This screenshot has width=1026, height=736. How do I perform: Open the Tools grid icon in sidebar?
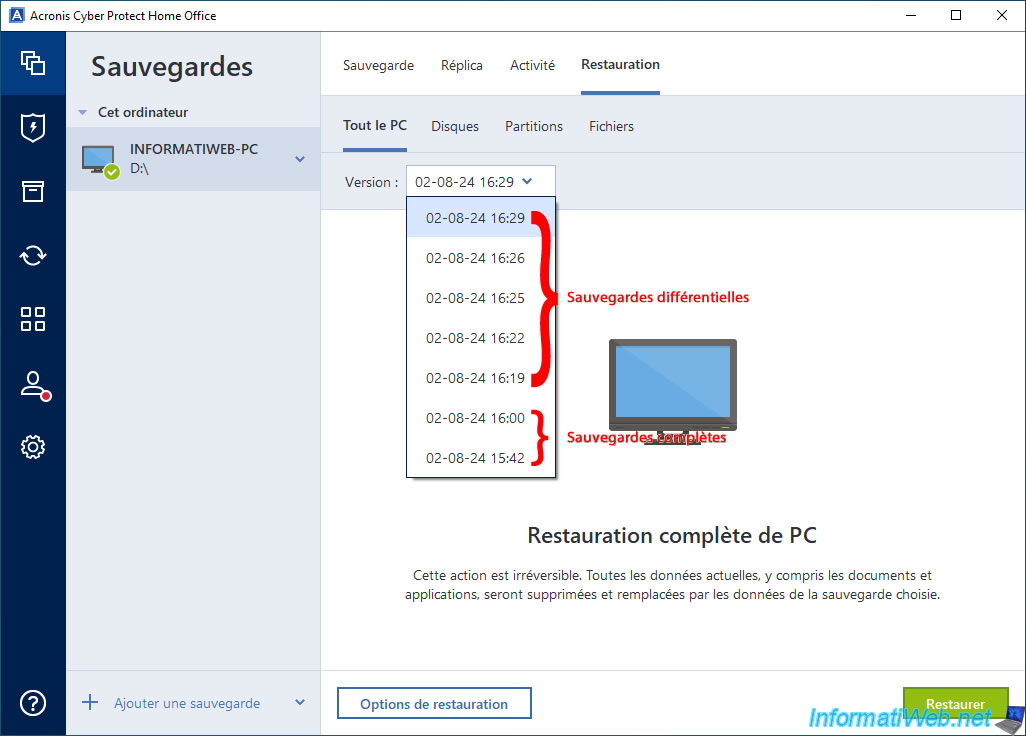click(x=33, y=319)
